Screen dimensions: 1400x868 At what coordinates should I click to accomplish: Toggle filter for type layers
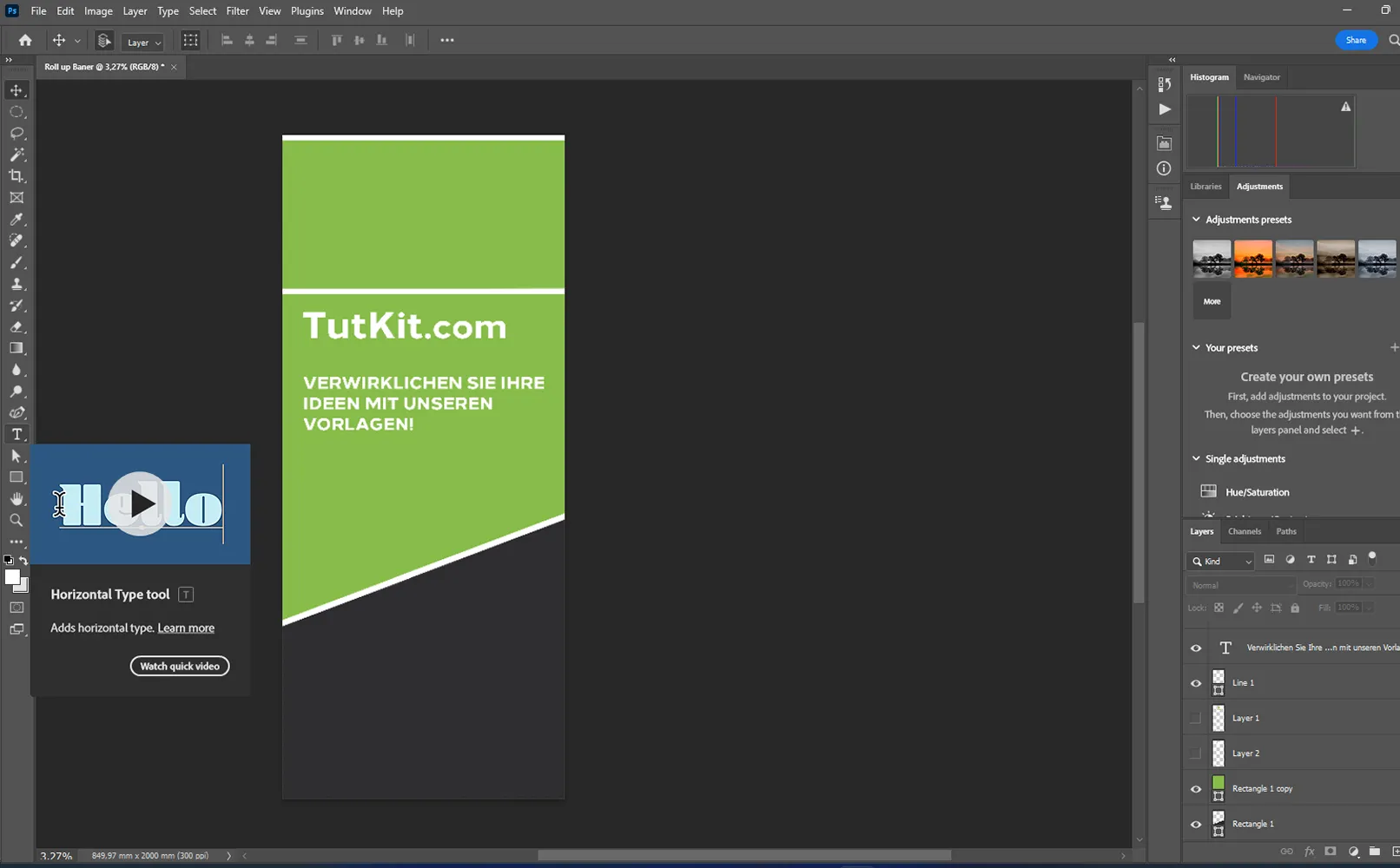(1311, 560)
